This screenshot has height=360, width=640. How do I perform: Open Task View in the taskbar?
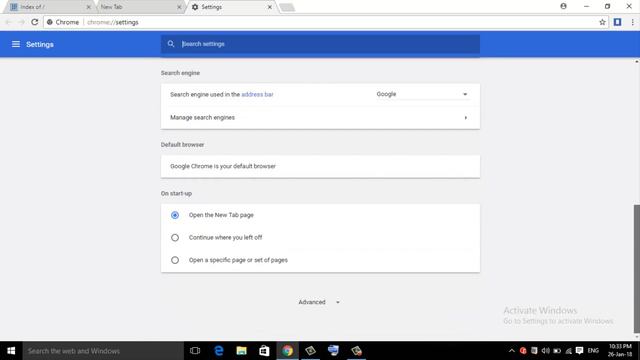[x=195, y=351]
